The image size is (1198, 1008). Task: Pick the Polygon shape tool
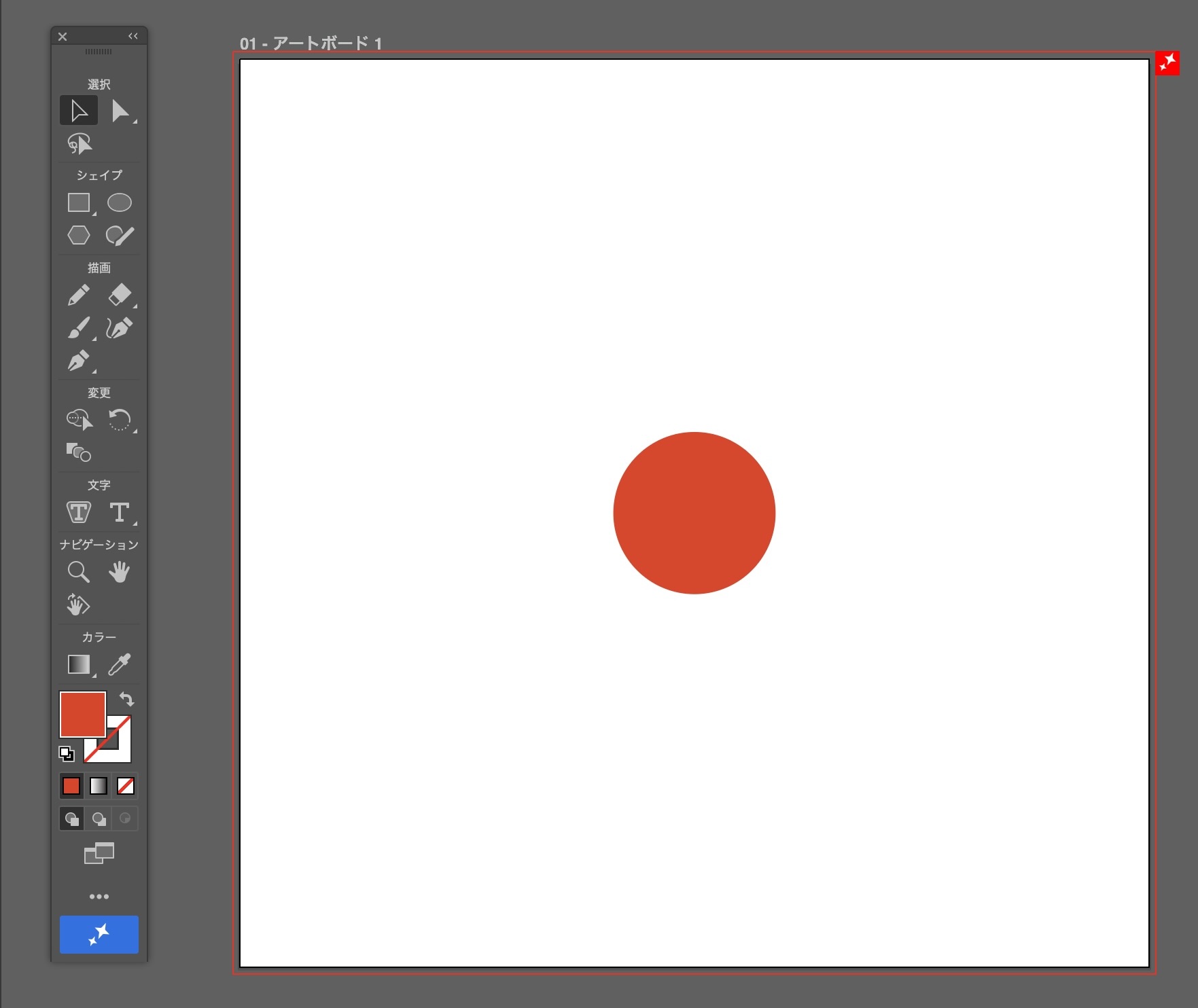(x=79, y=235)
